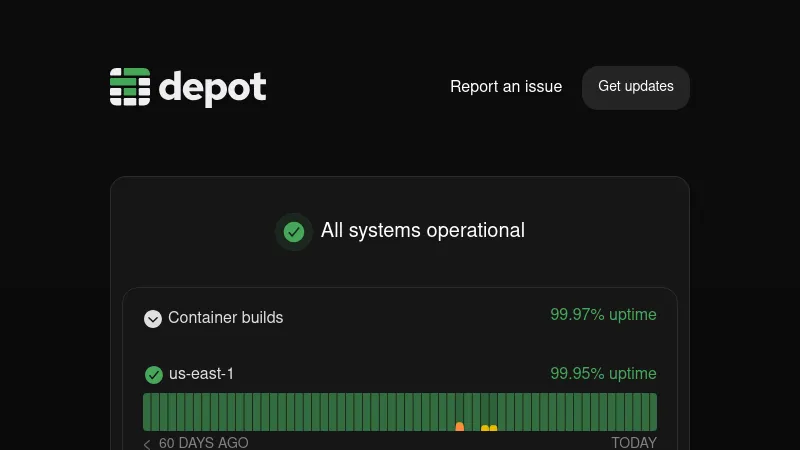Click the depot wordmark text
This screenshot has height=450, width=800.
pos(212,88)
